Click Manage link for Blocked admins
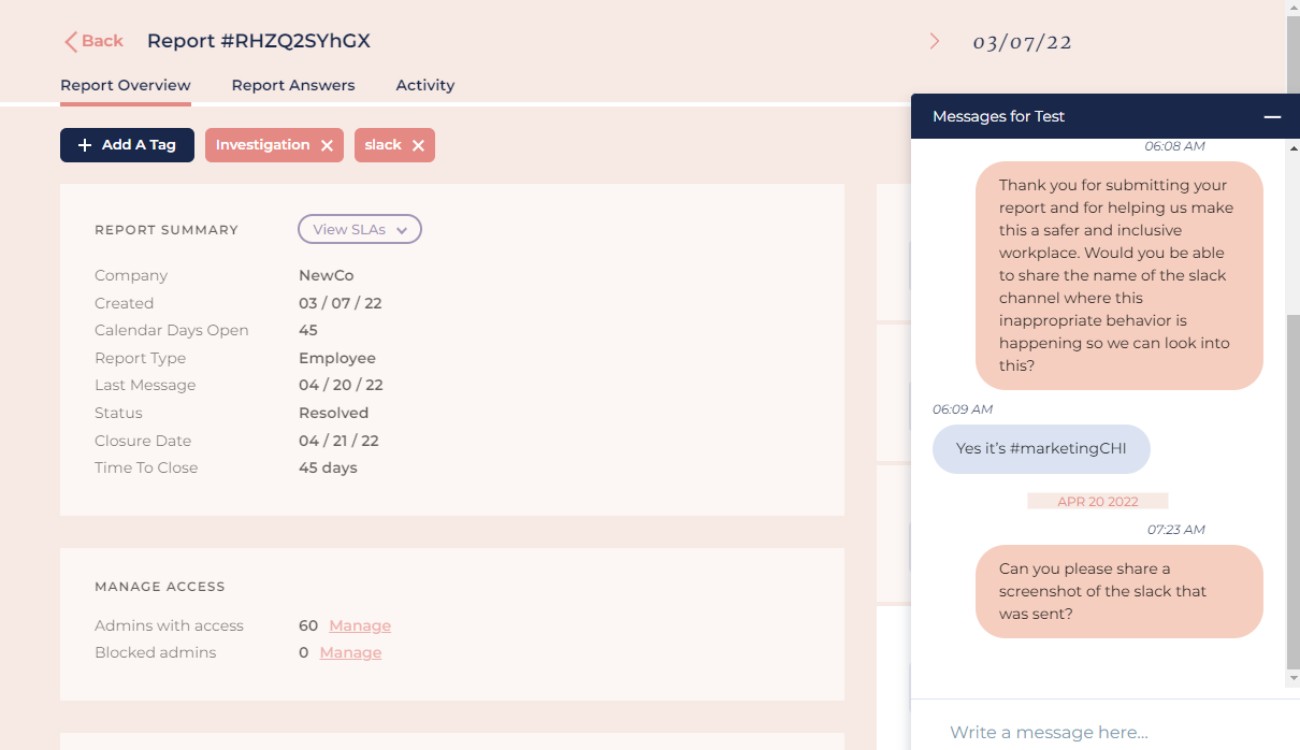The height and width of the screenshot is (750, 1300). (350, 653)
